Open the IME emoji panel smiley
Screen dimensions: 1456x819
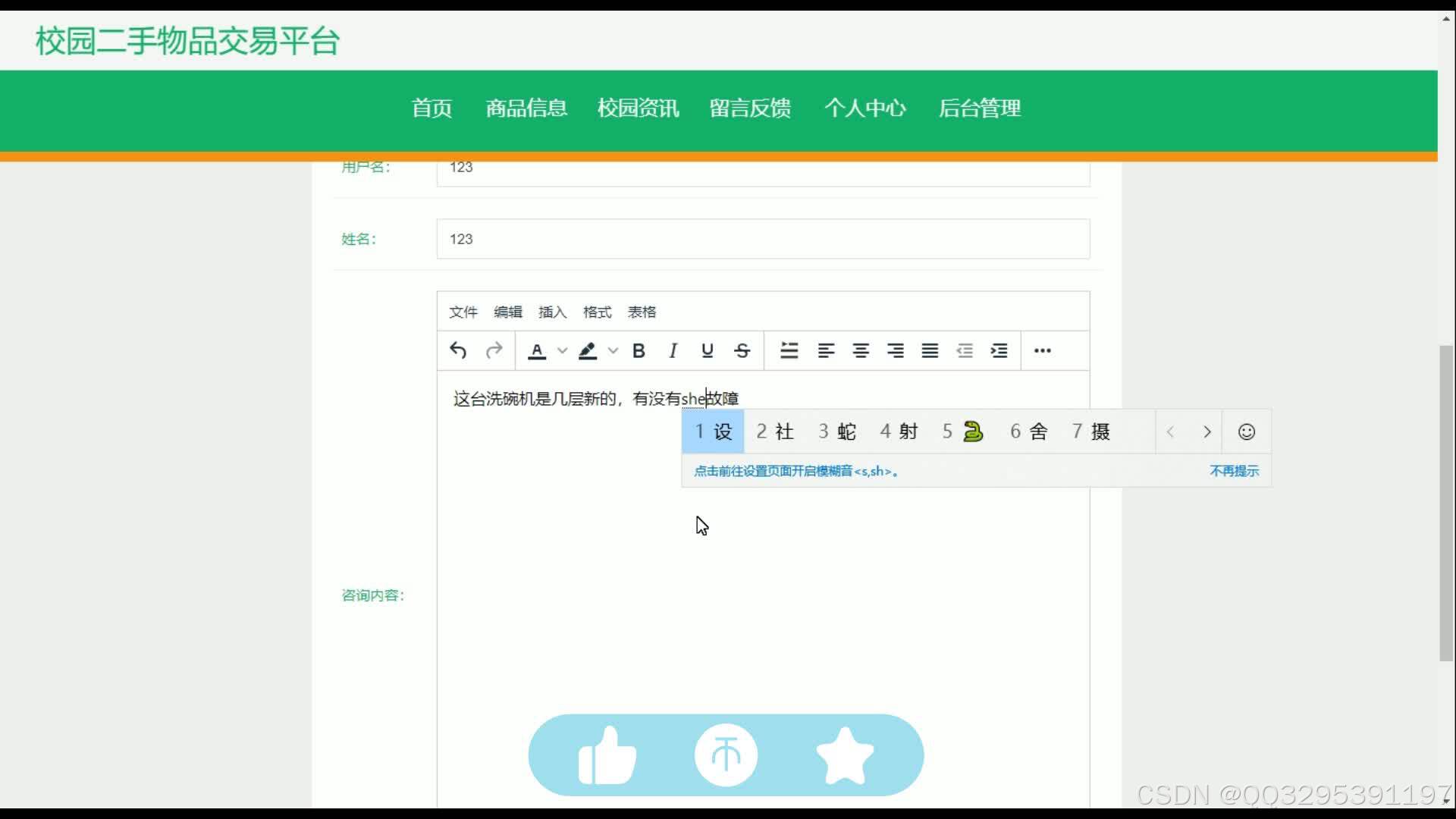(x=1247, y=431)
